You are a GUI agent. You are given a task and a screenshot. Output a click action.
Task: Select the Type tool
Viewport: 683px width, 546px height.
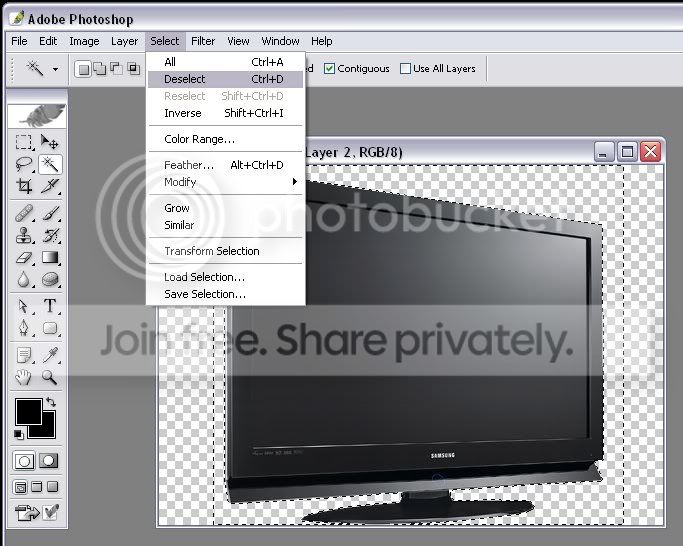click(50, 306)
